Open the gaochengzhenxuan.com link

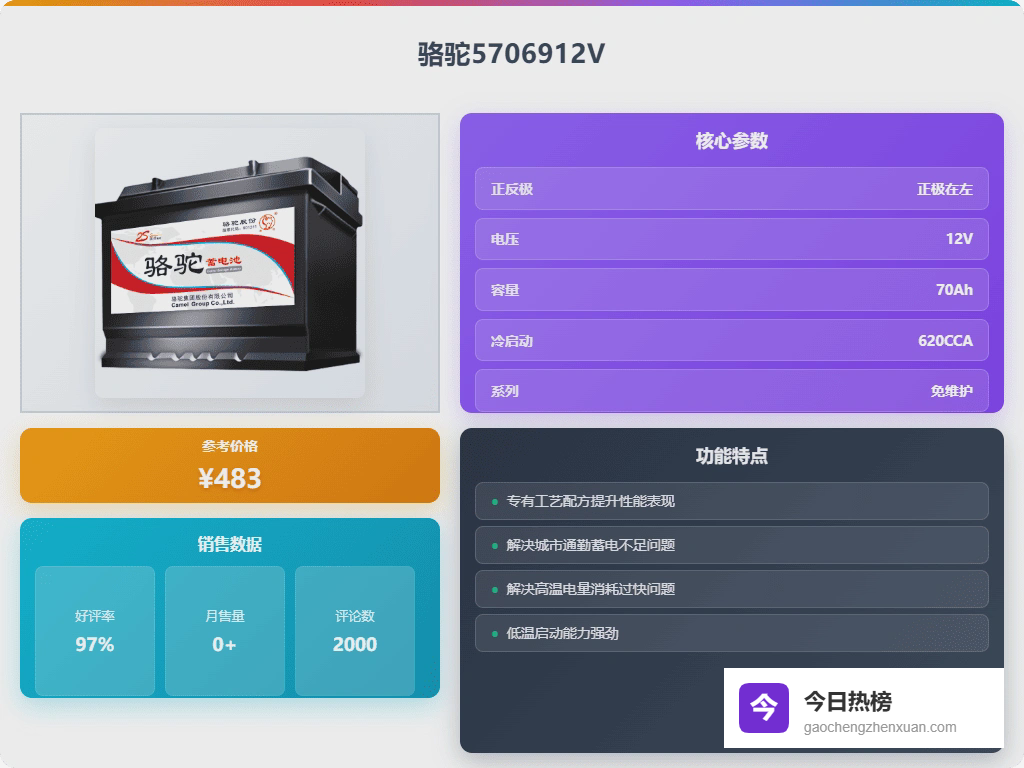point(880,727)
